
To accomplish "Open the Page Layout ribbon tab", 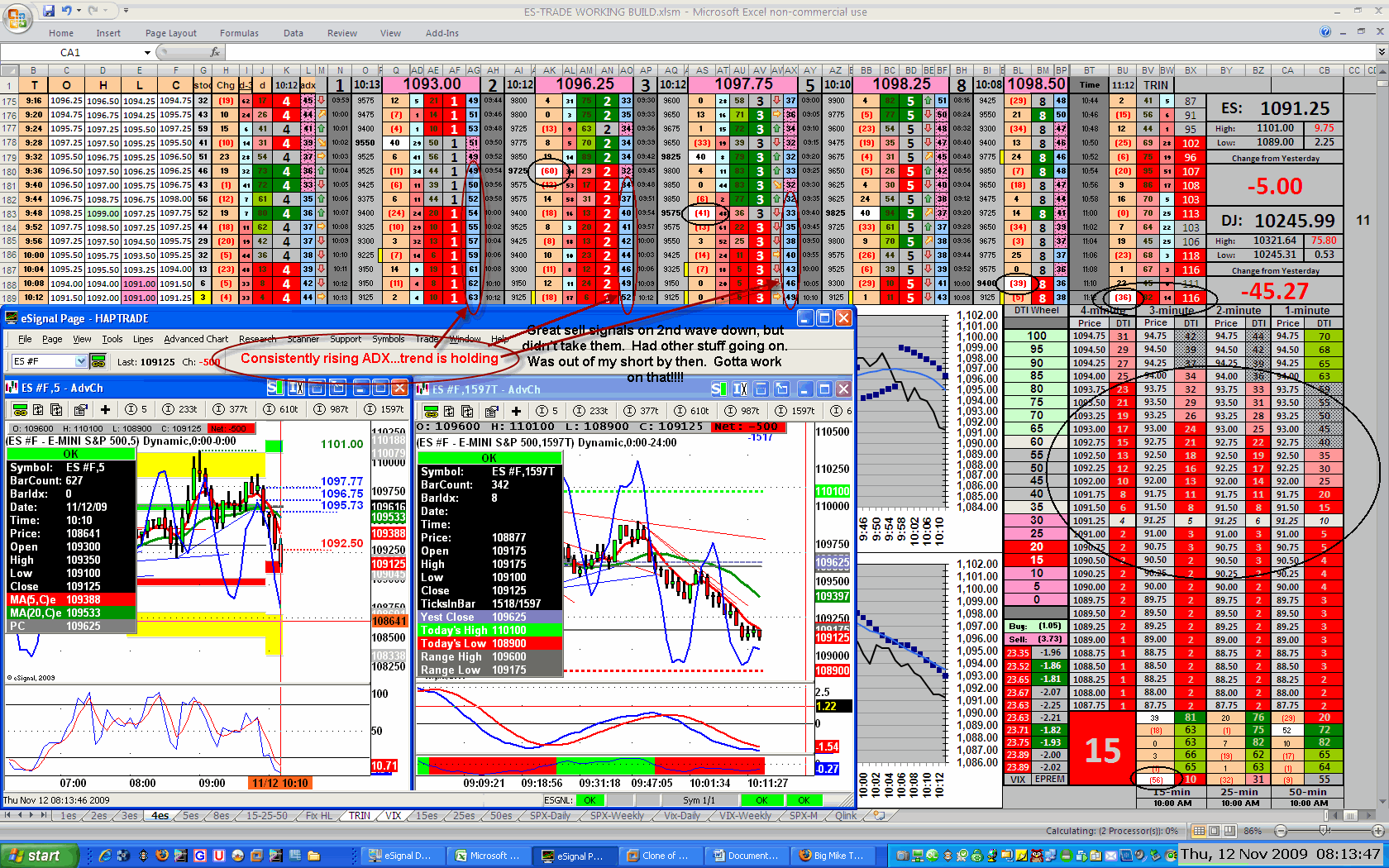I will point(171,33).
